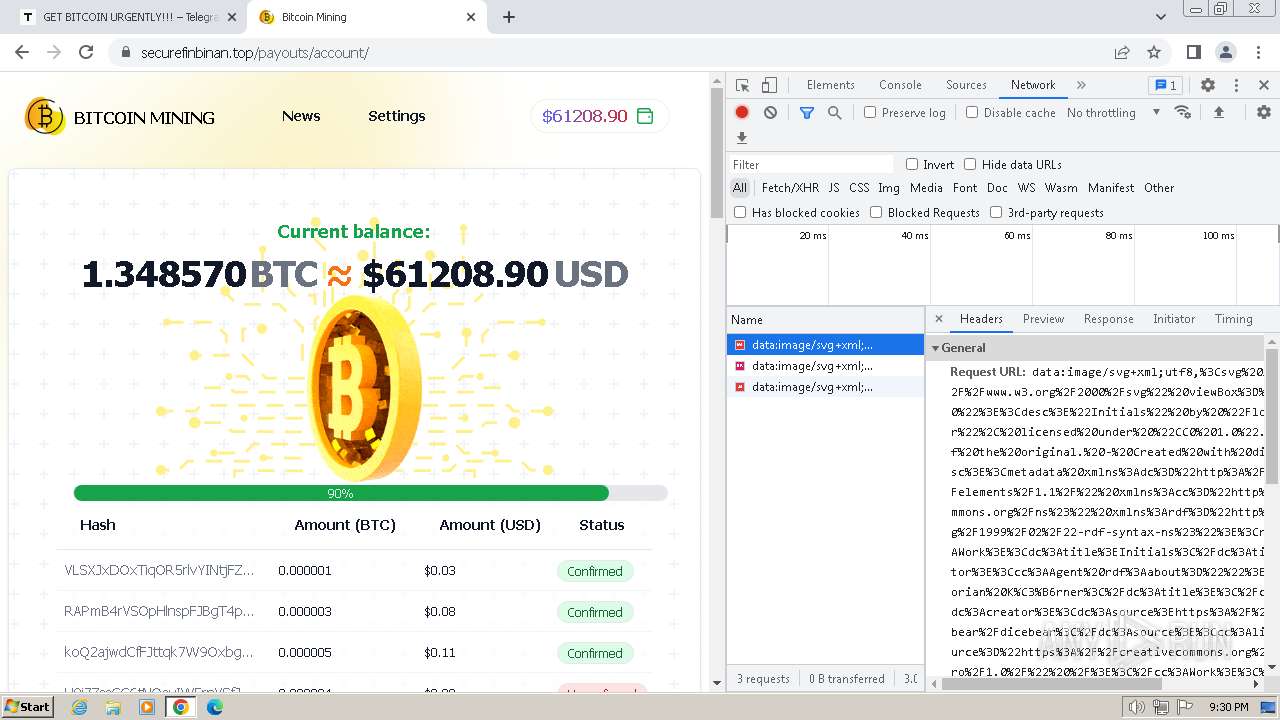
Task: Filter requests by WS type
Action: click(x=1026, y=188)
